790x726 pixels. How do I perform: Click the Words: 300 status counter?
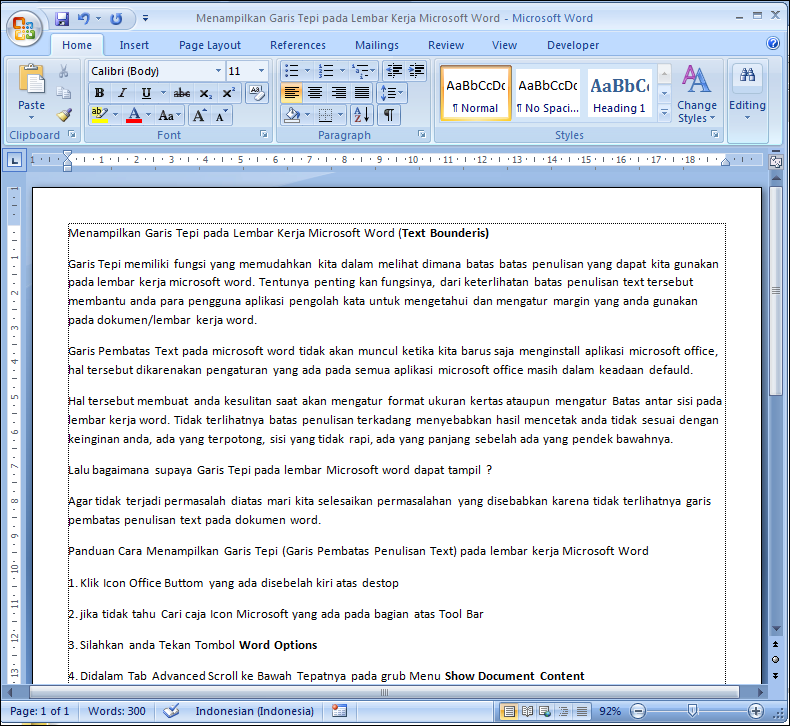point(116,711)
